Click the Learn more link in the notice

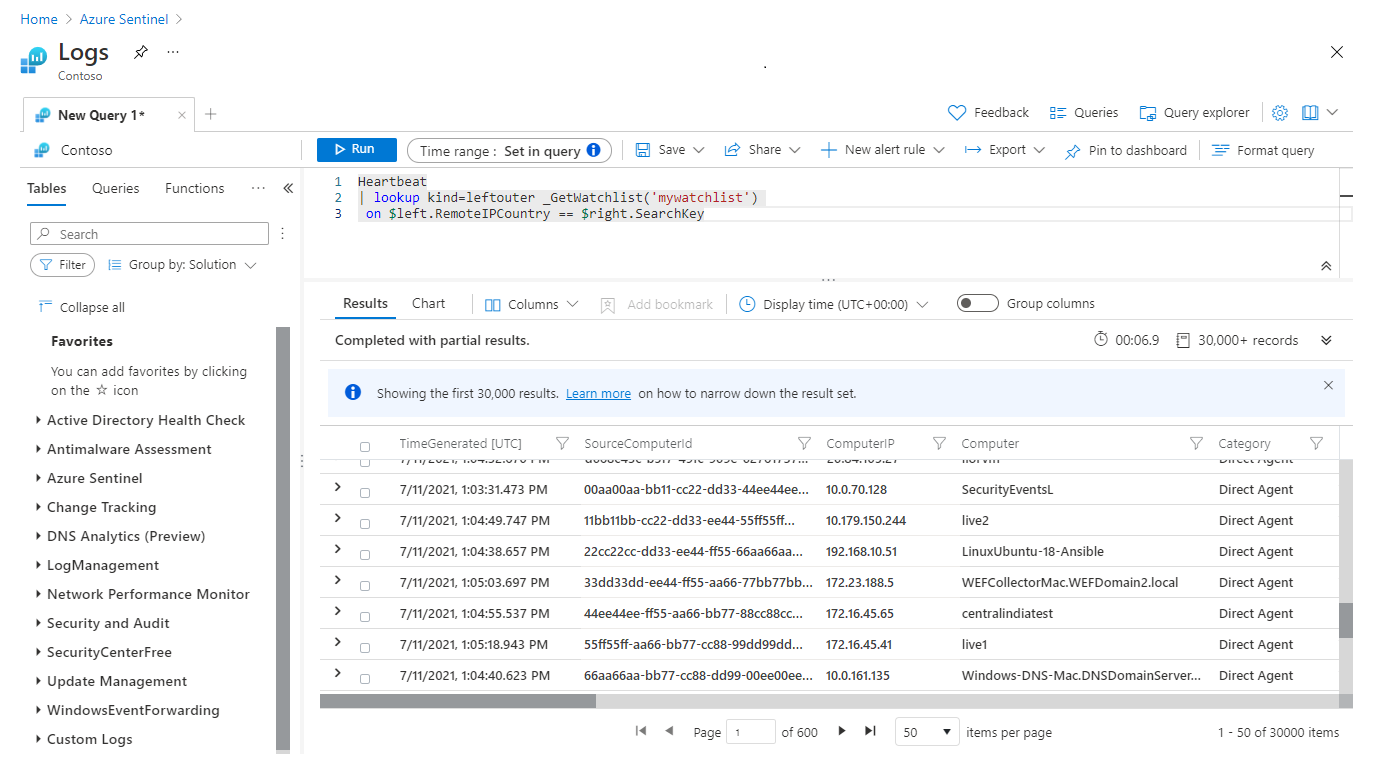pos(598,393)
